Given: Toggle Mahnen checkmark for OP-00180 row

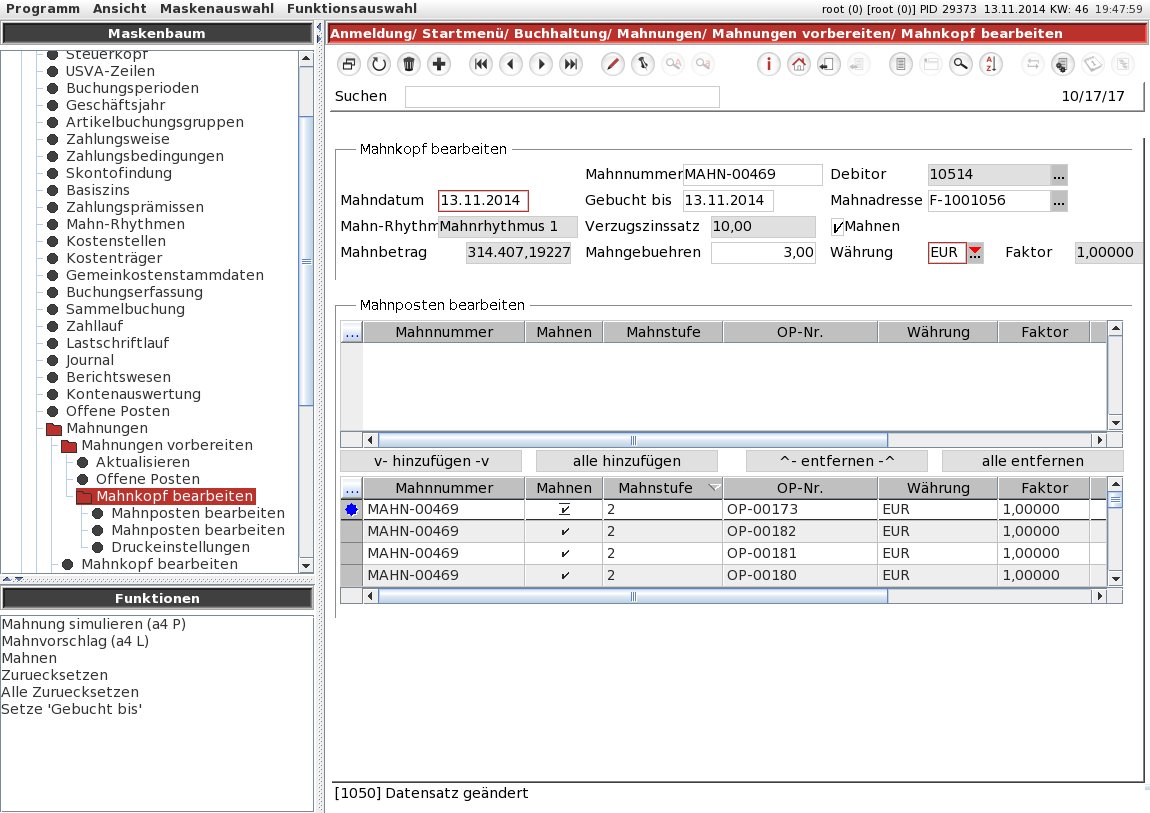Looking at the screenshot, I should [565, 575].
